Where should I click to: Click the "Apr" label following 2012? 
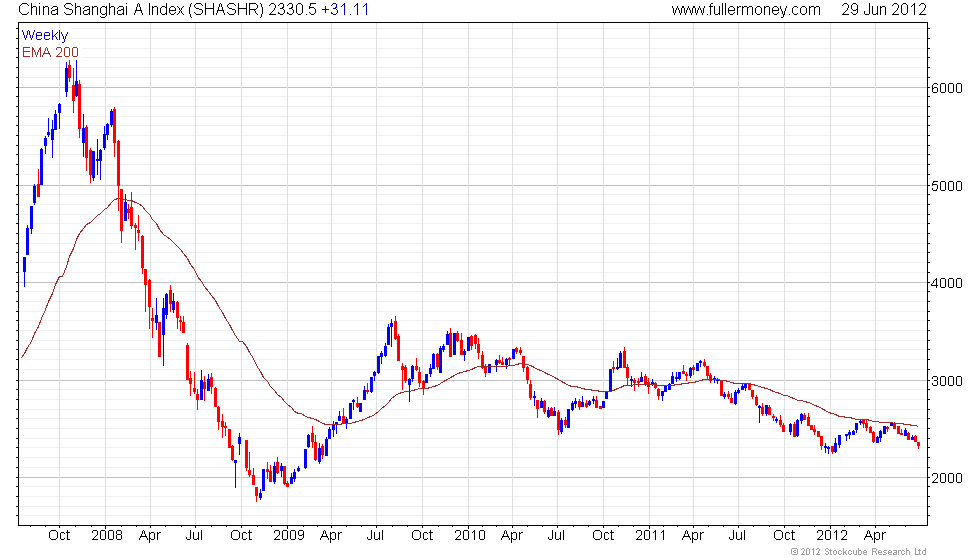tap(875, 536)
